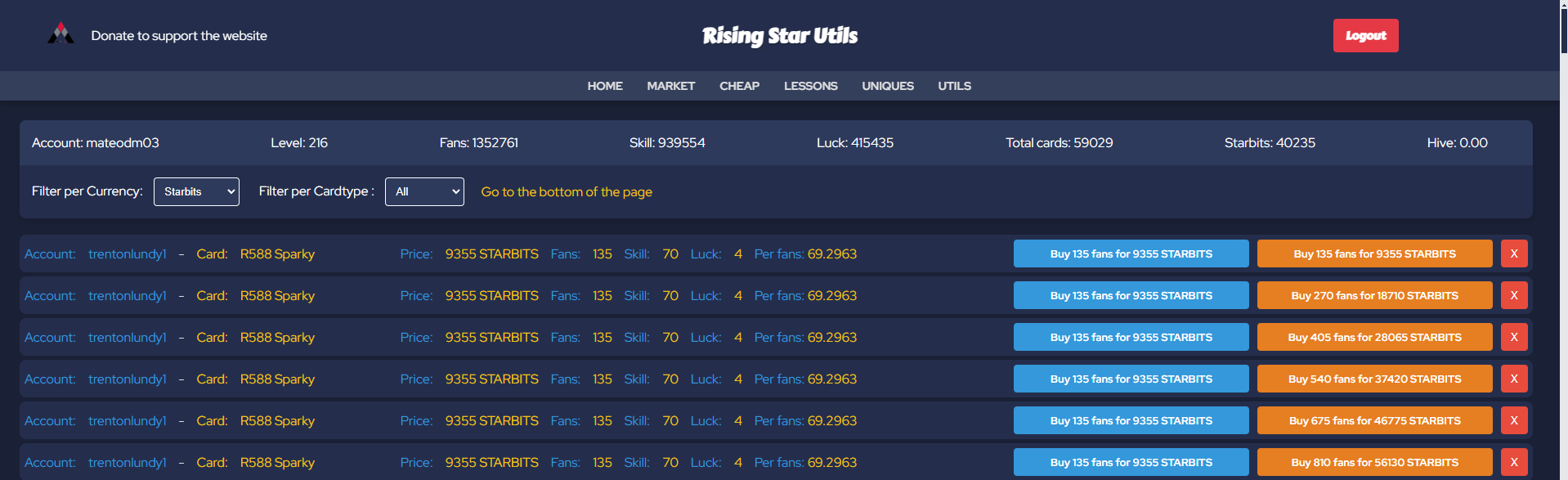The height and width of the screenshot is (480, 1568).
Task: Click the red Logout button
Action: (x=1365, y=35)
